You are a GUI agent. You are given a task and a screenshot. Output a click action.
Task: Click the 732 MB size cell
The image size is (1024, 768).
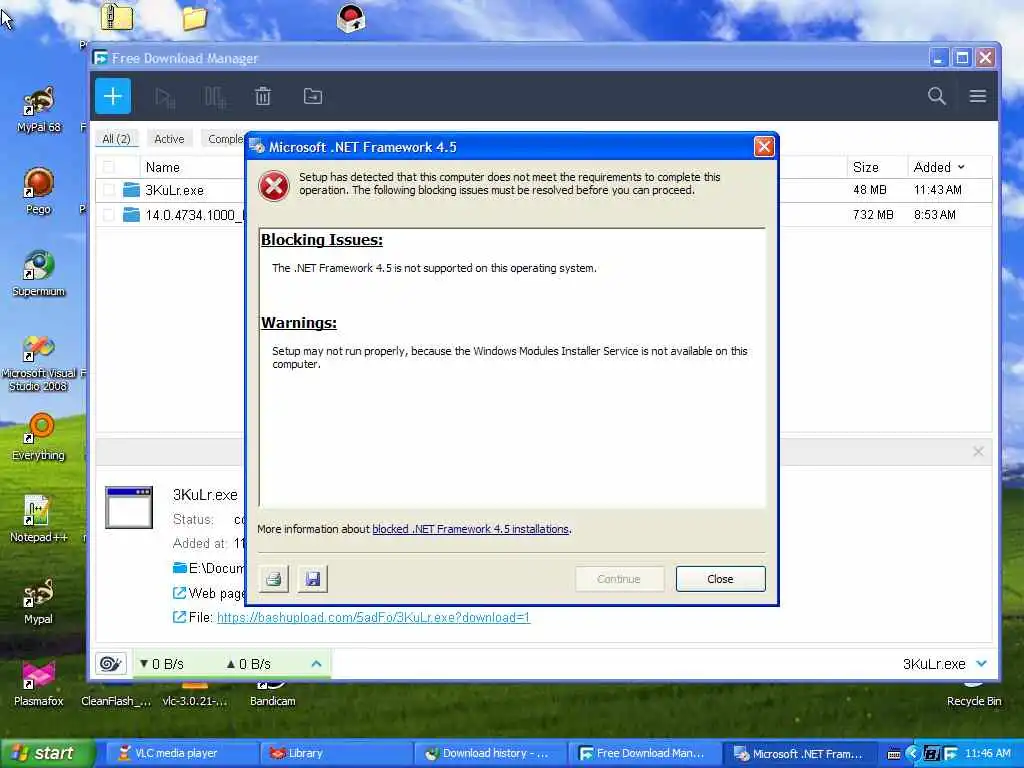pos(872,215)
